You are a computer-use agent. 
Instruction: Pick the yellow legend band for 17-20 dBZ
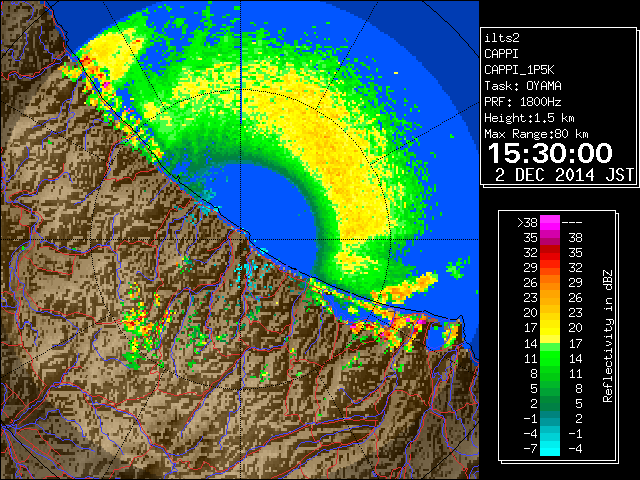tap(550, 328)
